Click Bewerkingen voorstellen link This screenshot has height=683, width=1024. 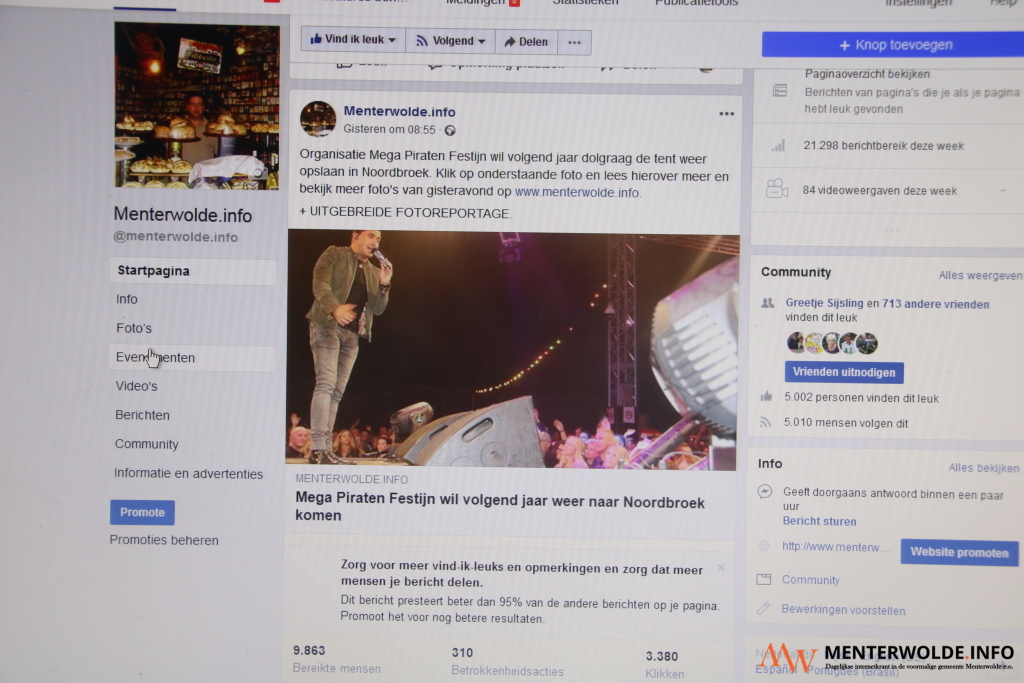[x=843, y=610]
